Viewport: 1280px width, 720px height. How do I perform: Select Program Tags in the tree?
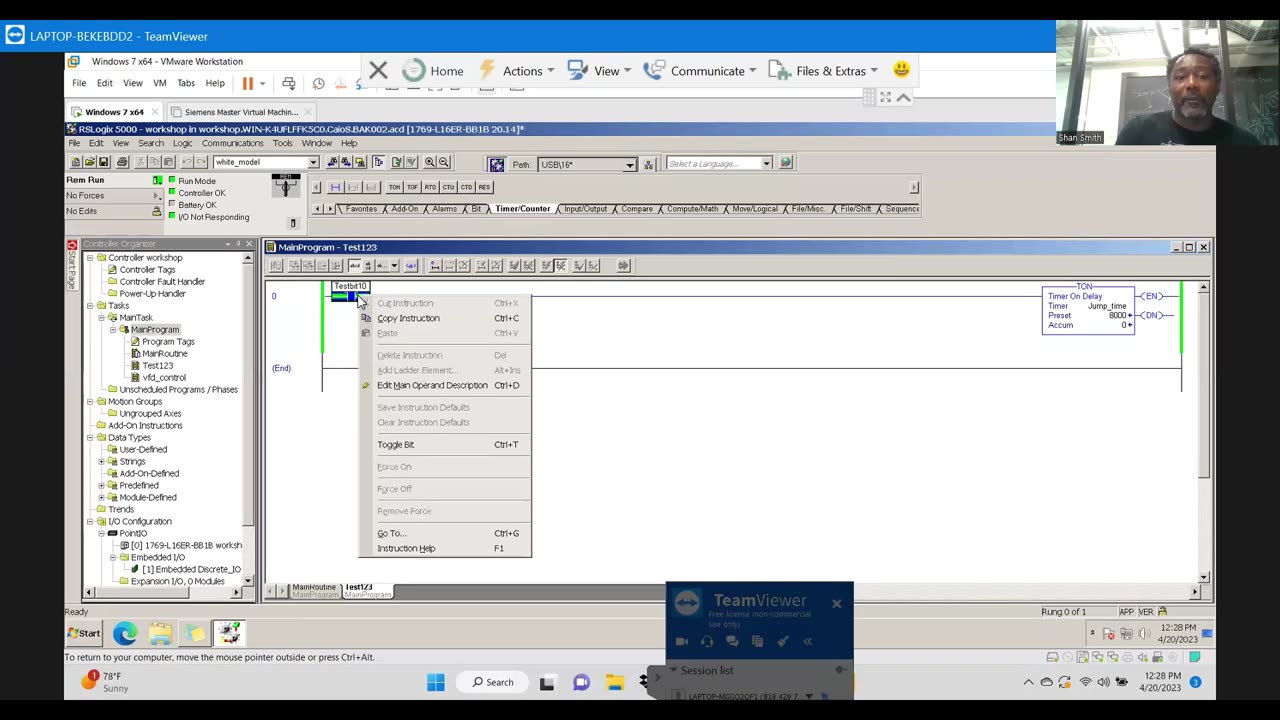(x=168, y=341)
